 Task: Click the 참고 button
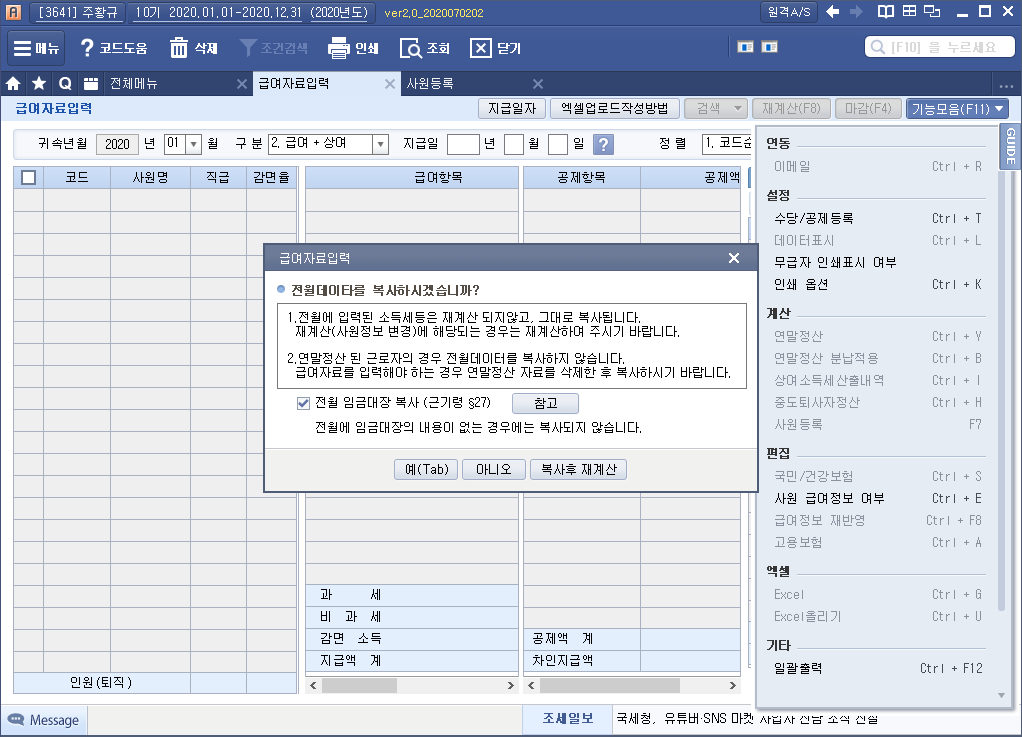pos(546,403)
